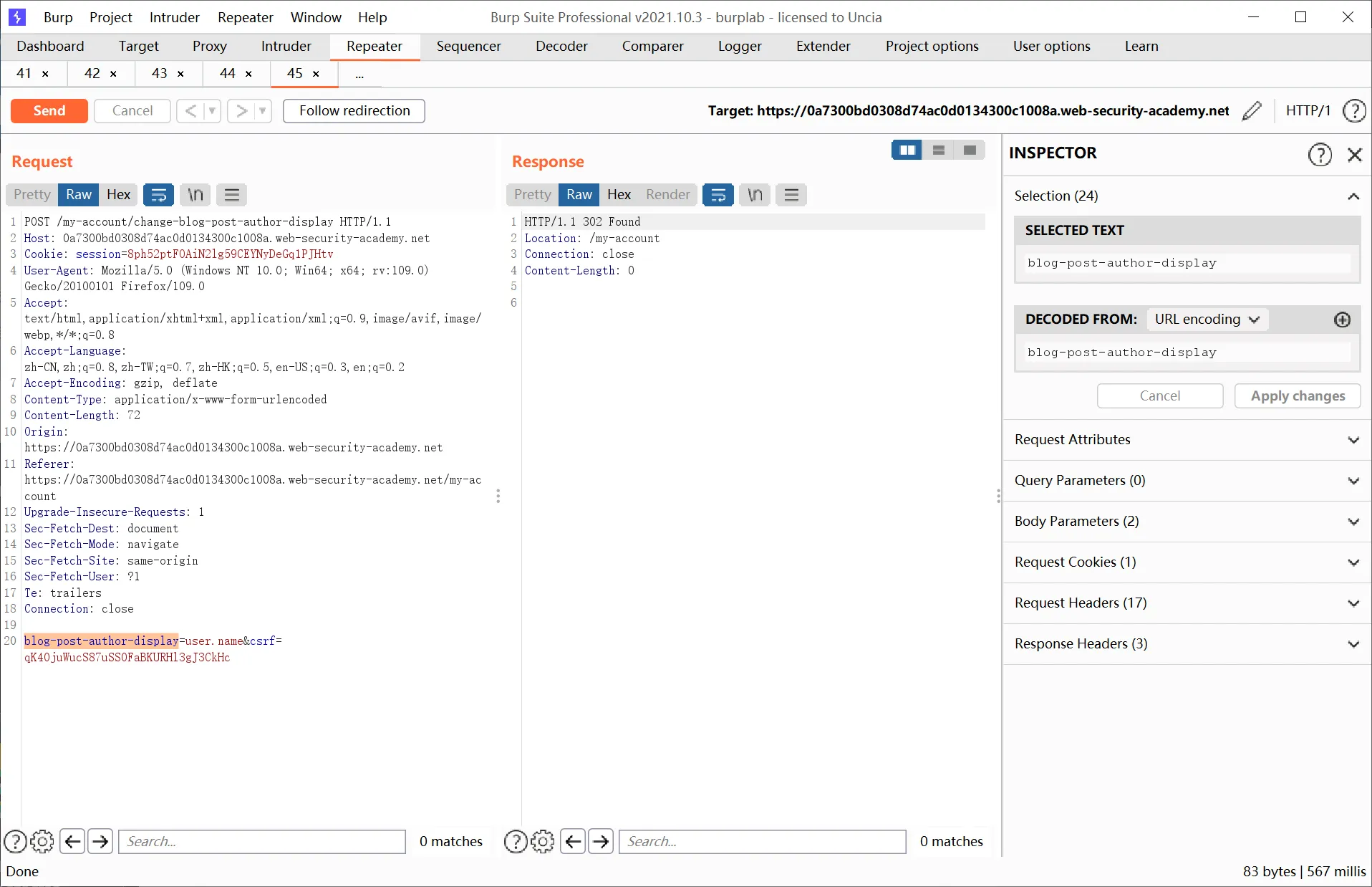This screenshot has height=887, width=1372.
Task: Open forward history dropdown arrow
Action: [x=263, y=111]
